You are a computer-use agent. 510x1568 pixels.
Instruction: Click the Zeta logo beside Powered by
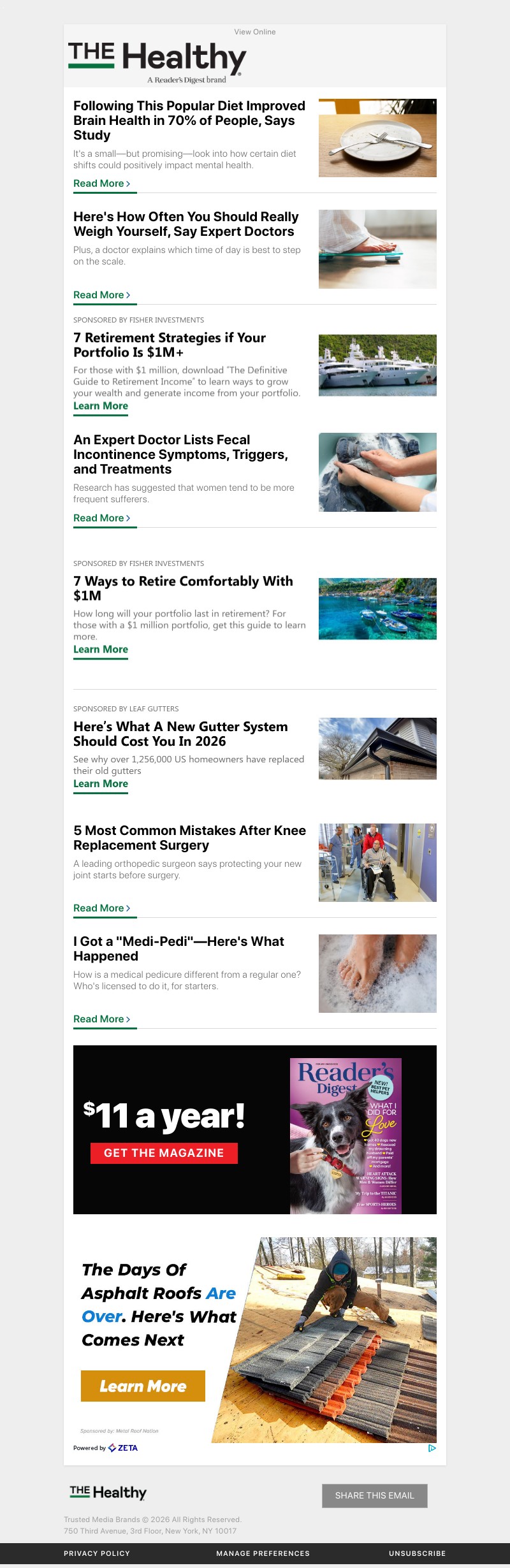123,1448
